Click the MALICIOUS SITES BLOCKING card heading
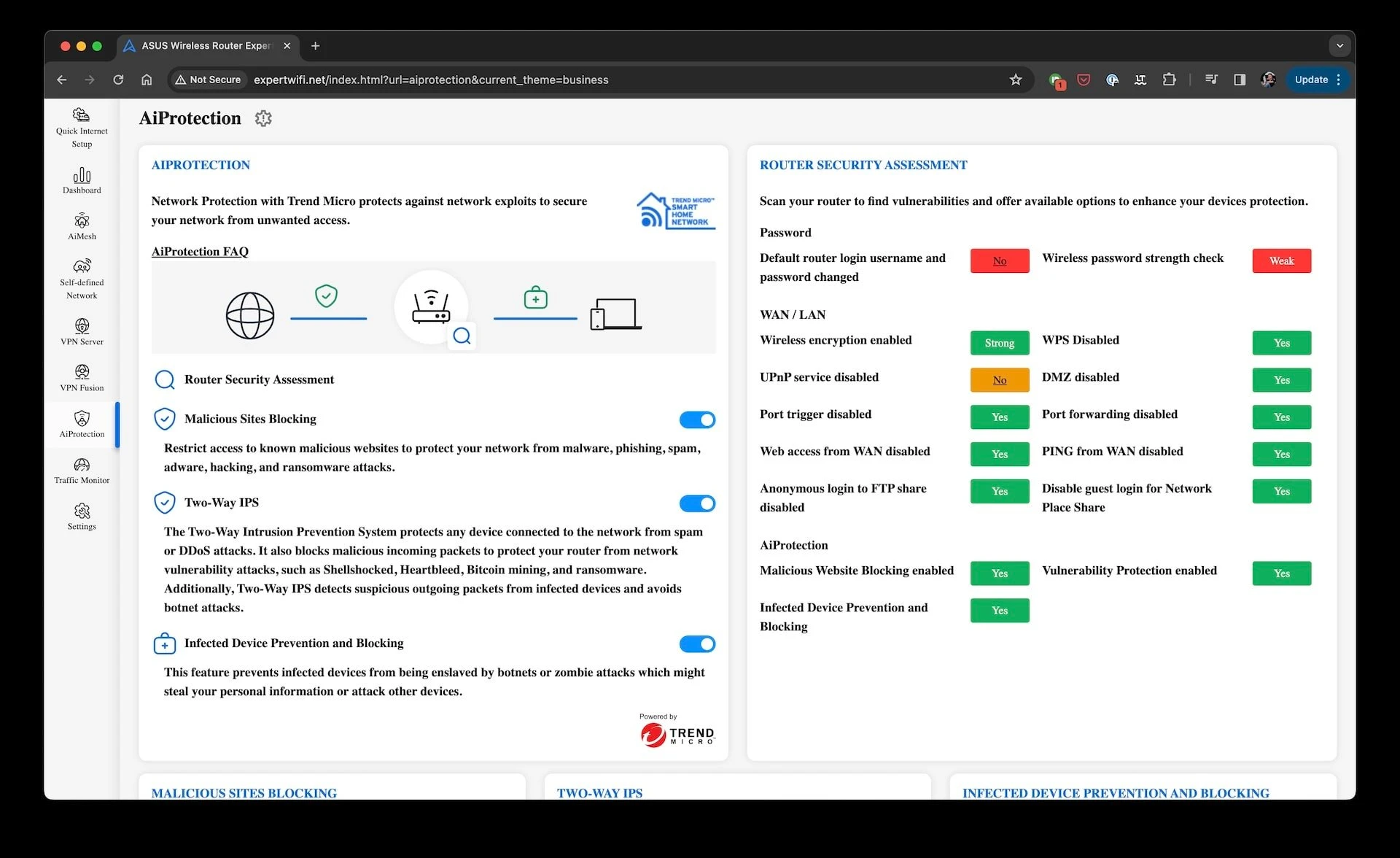The height and width of the screenshot is (858, 1400). 244,792
